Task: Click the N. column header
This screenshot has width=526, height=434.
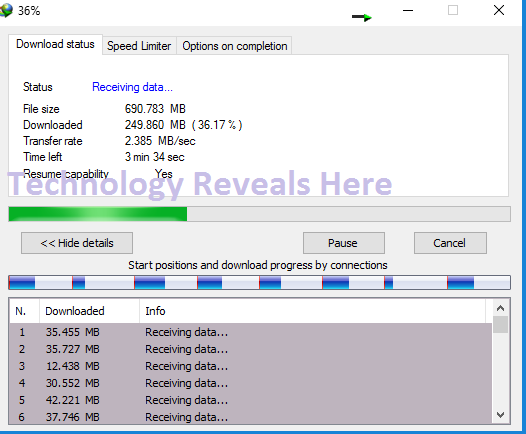Action: coord(24,311)
